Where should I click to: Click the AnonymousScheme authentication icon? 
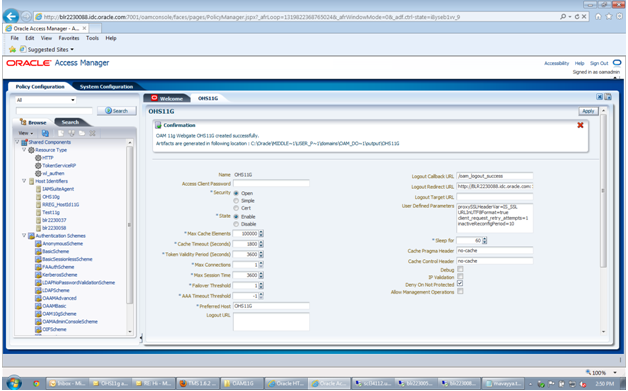[x=38, y=244]
